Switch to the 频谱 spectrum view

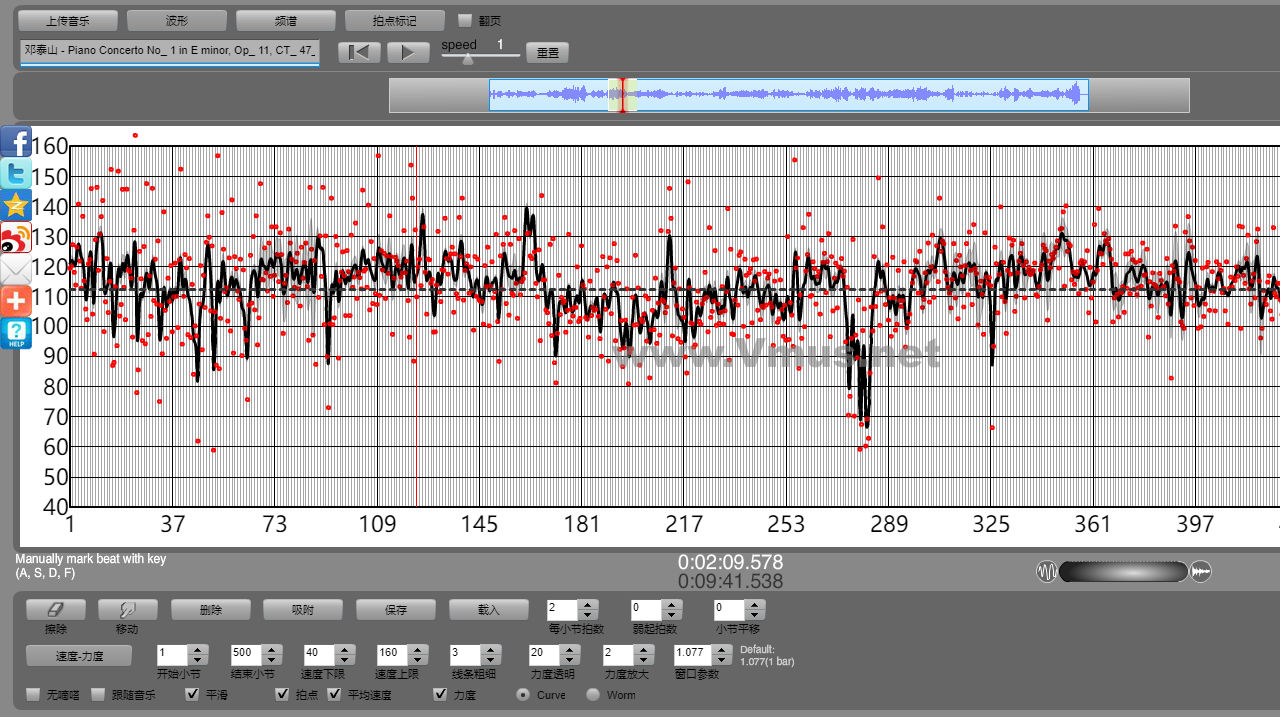(x=285, y=21)
